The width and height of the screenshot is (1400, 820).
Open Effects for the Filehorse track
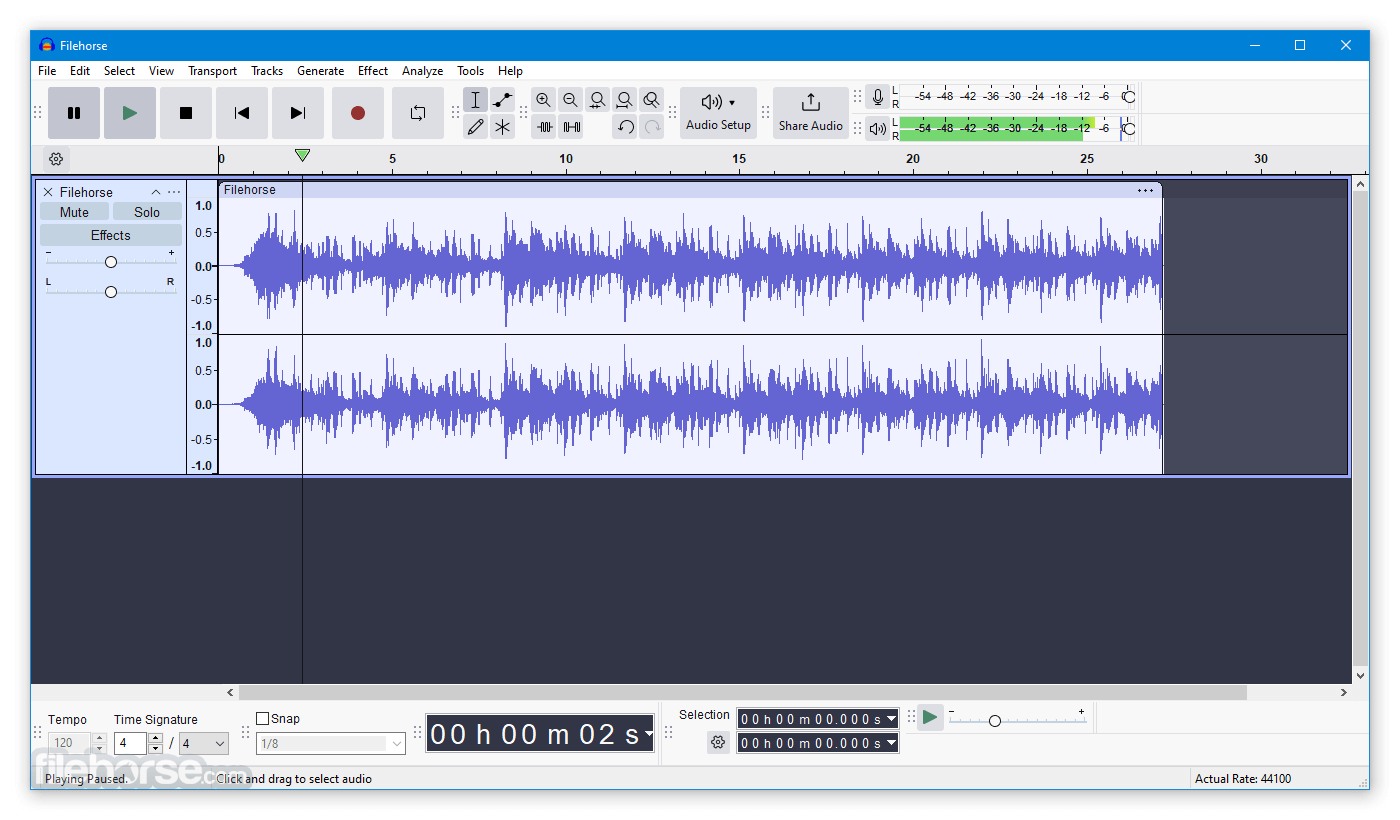111,235
